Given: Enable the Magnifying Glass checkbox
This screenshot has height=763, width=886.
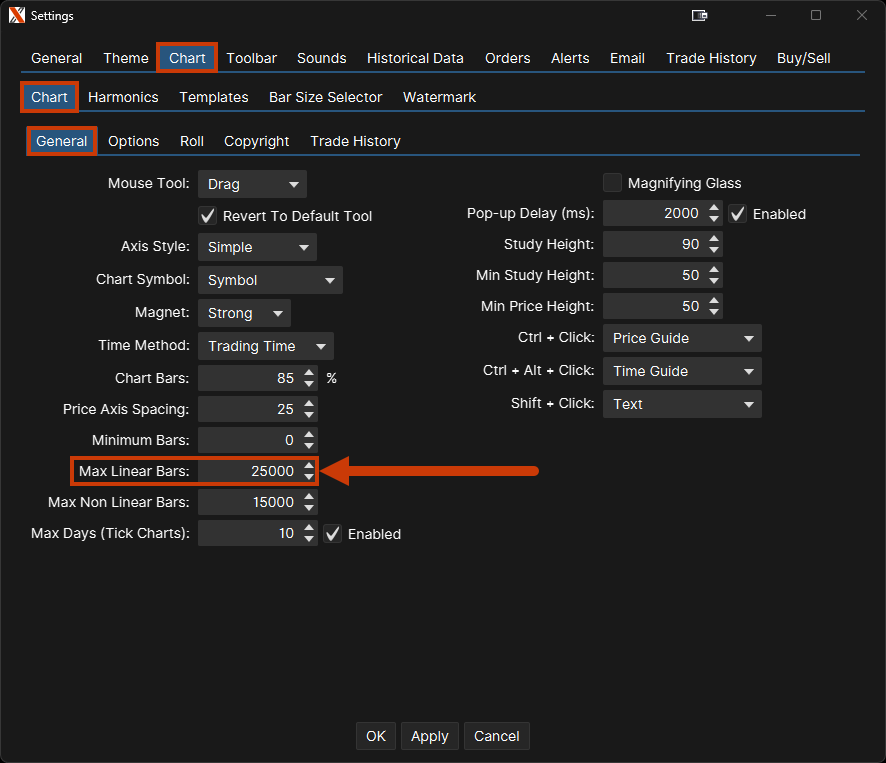Looking at the screenshot, I should pyautogui.click(x=612, y=183).
